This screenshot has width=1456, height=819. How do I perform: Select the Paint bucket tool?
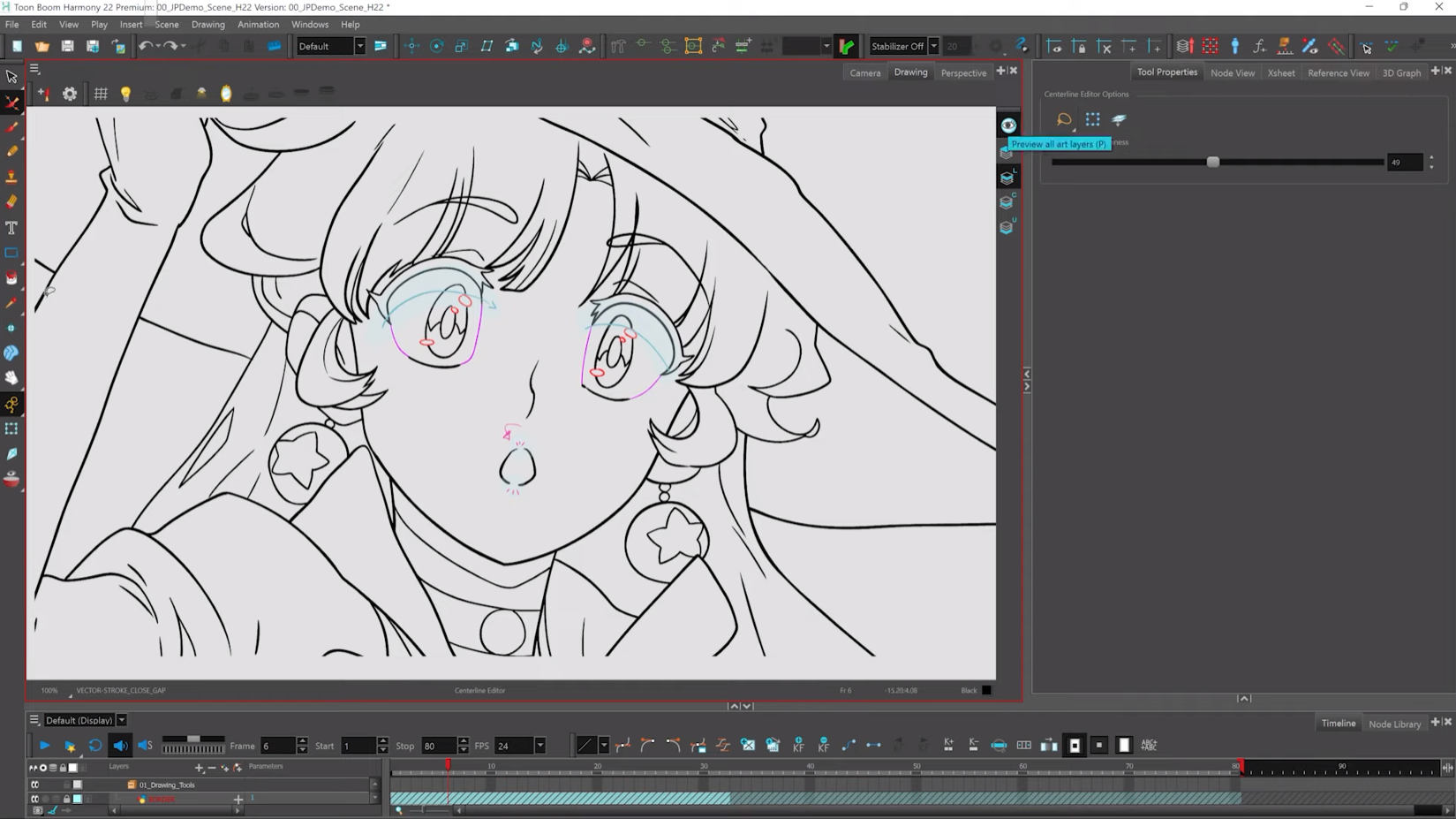coord(11,278)
